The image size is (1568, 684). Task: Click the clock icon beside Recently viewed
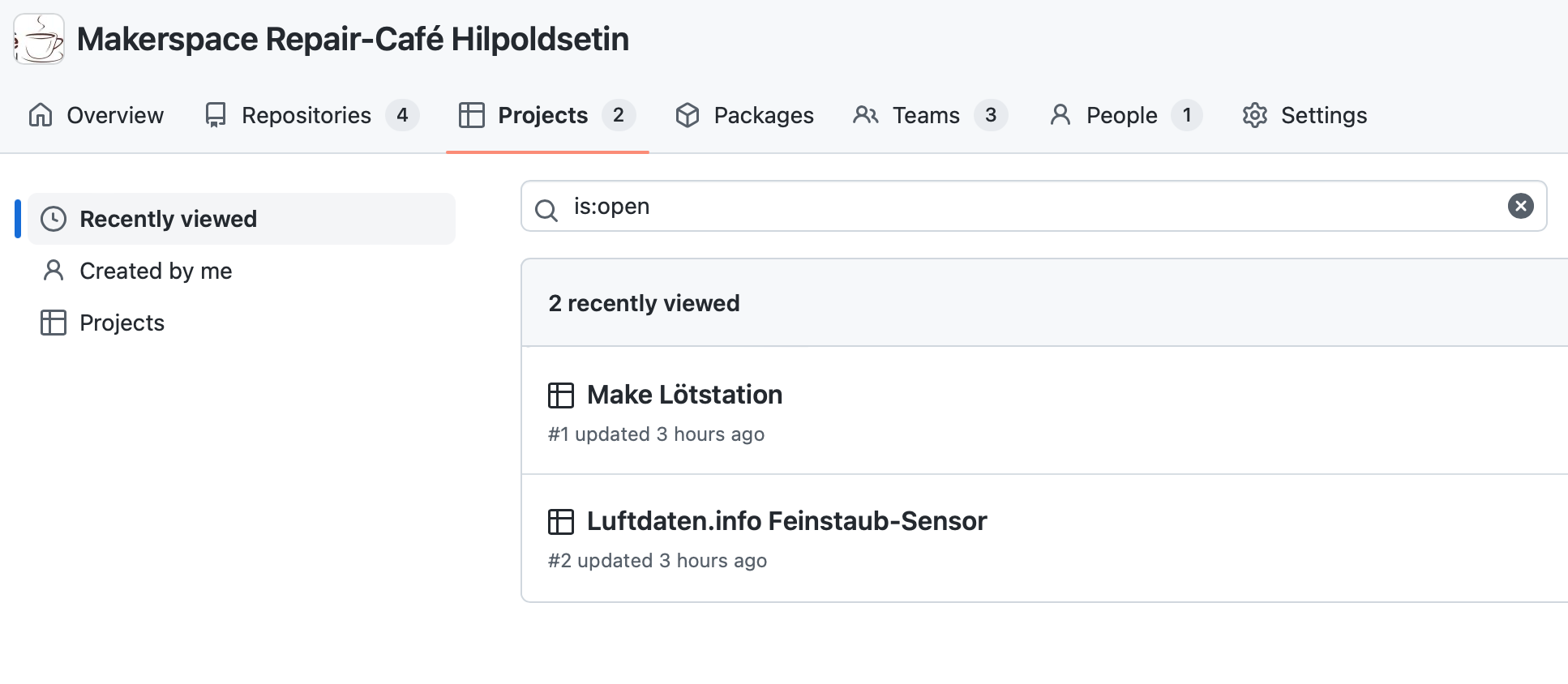[54, 219]
